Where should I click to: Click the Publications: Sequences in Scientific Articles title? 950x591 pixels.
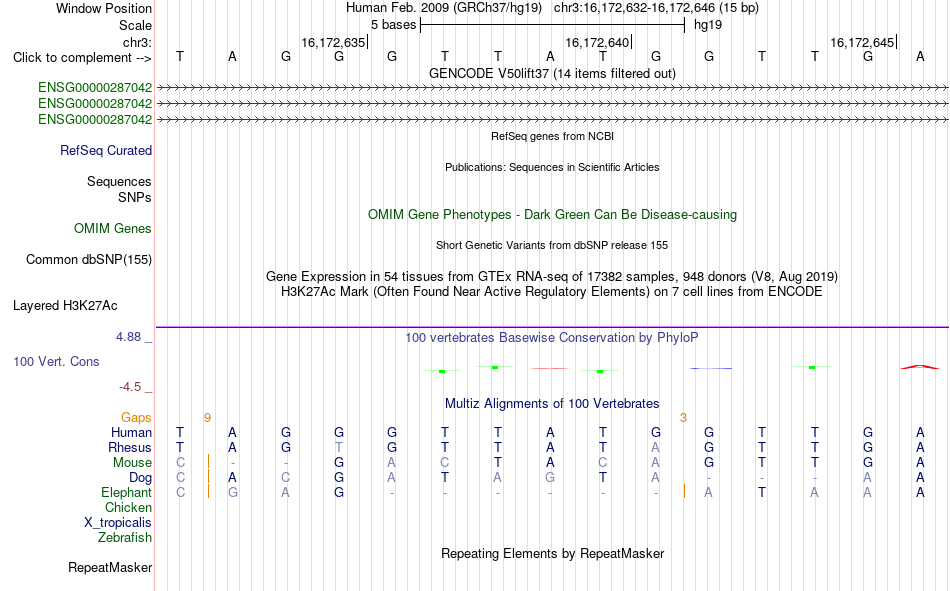point(552,167)
